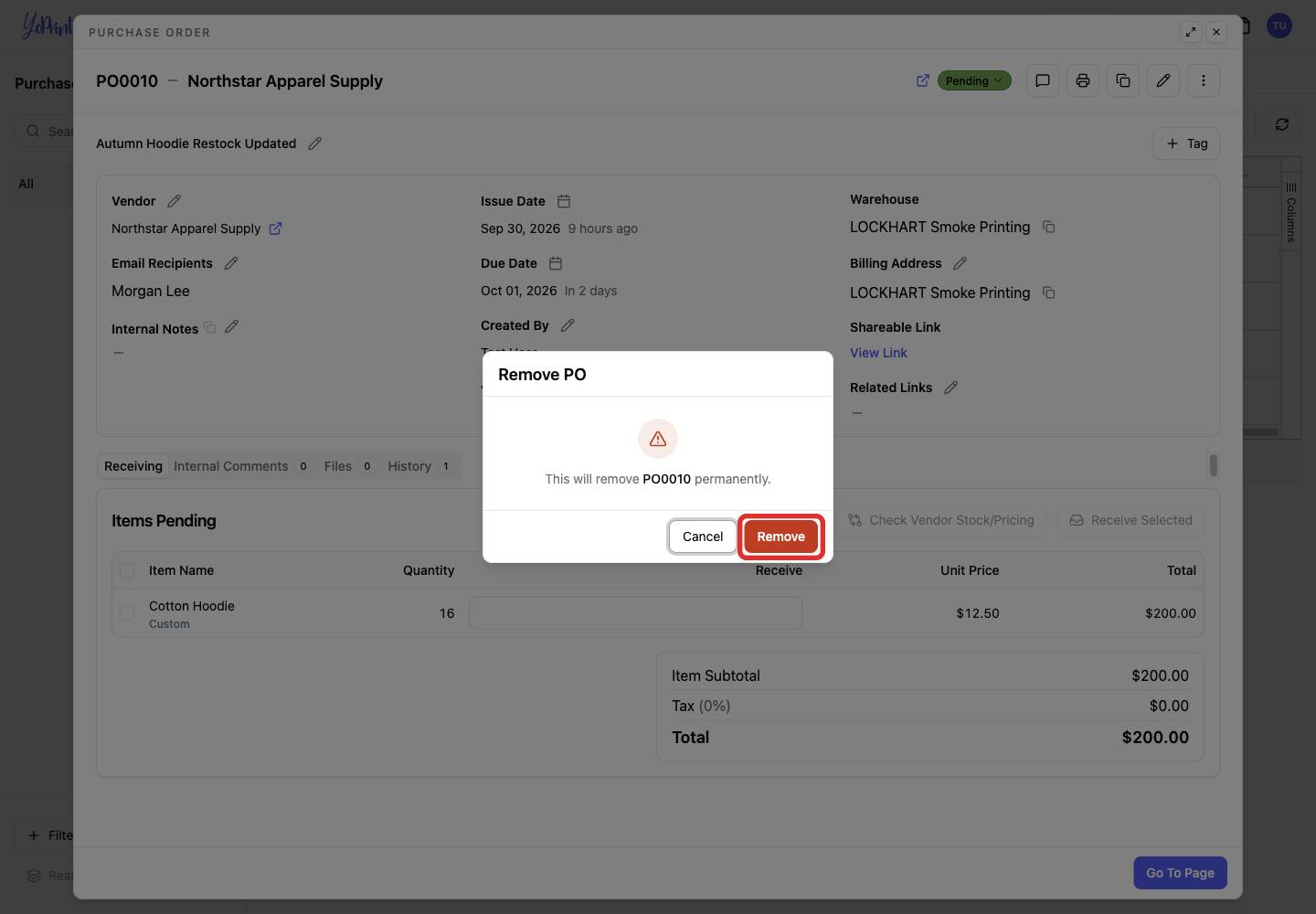Click the Go To Page button
Screen dimensions: 1316x914
click(x=1180, y=873)
